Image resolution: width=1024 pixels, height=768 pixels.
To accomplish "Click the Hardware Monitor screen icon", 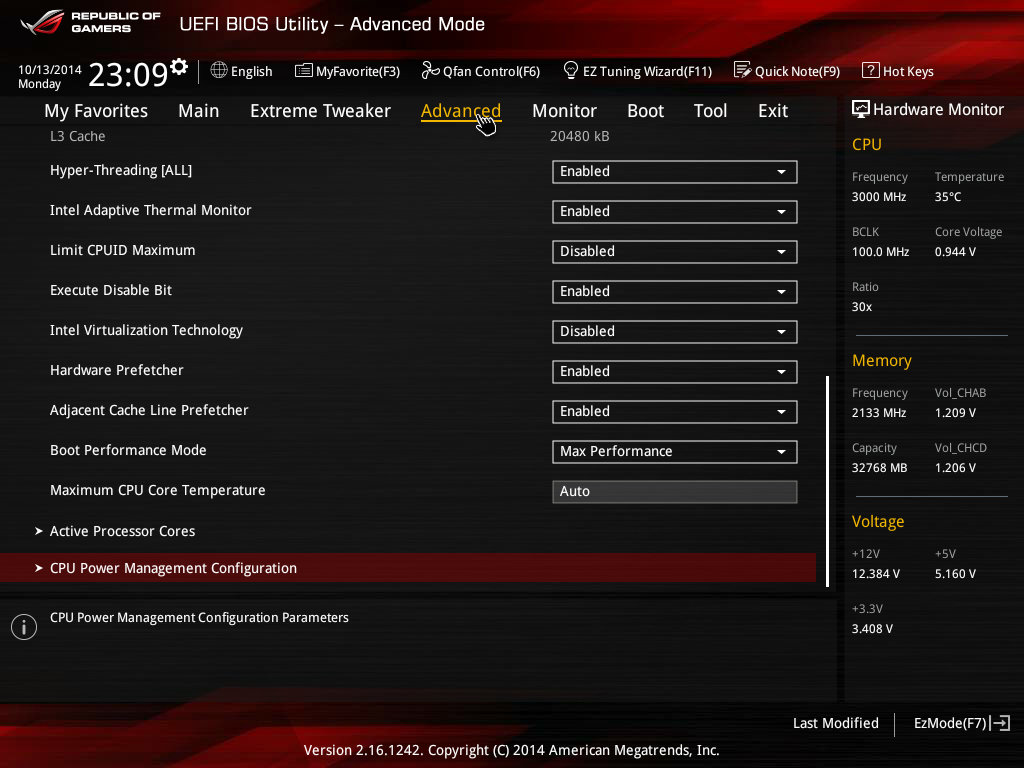I will tap(861, 109).
